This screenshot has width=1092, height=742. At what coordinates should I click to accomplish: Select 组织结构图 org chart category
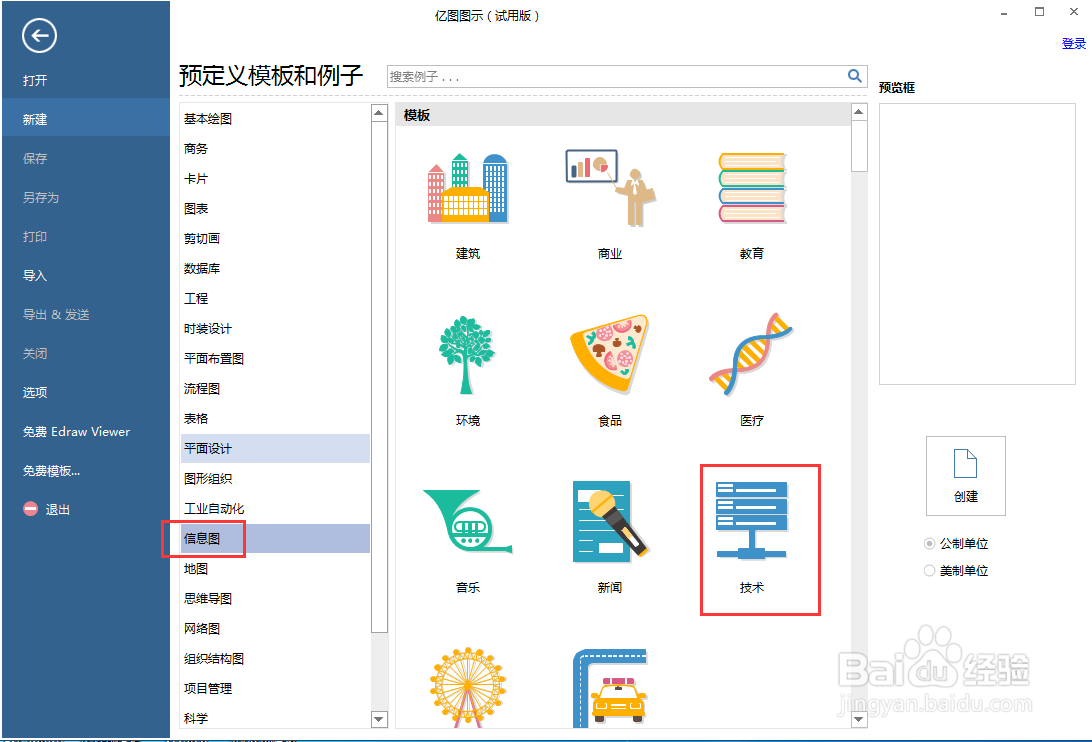(275, 658)
